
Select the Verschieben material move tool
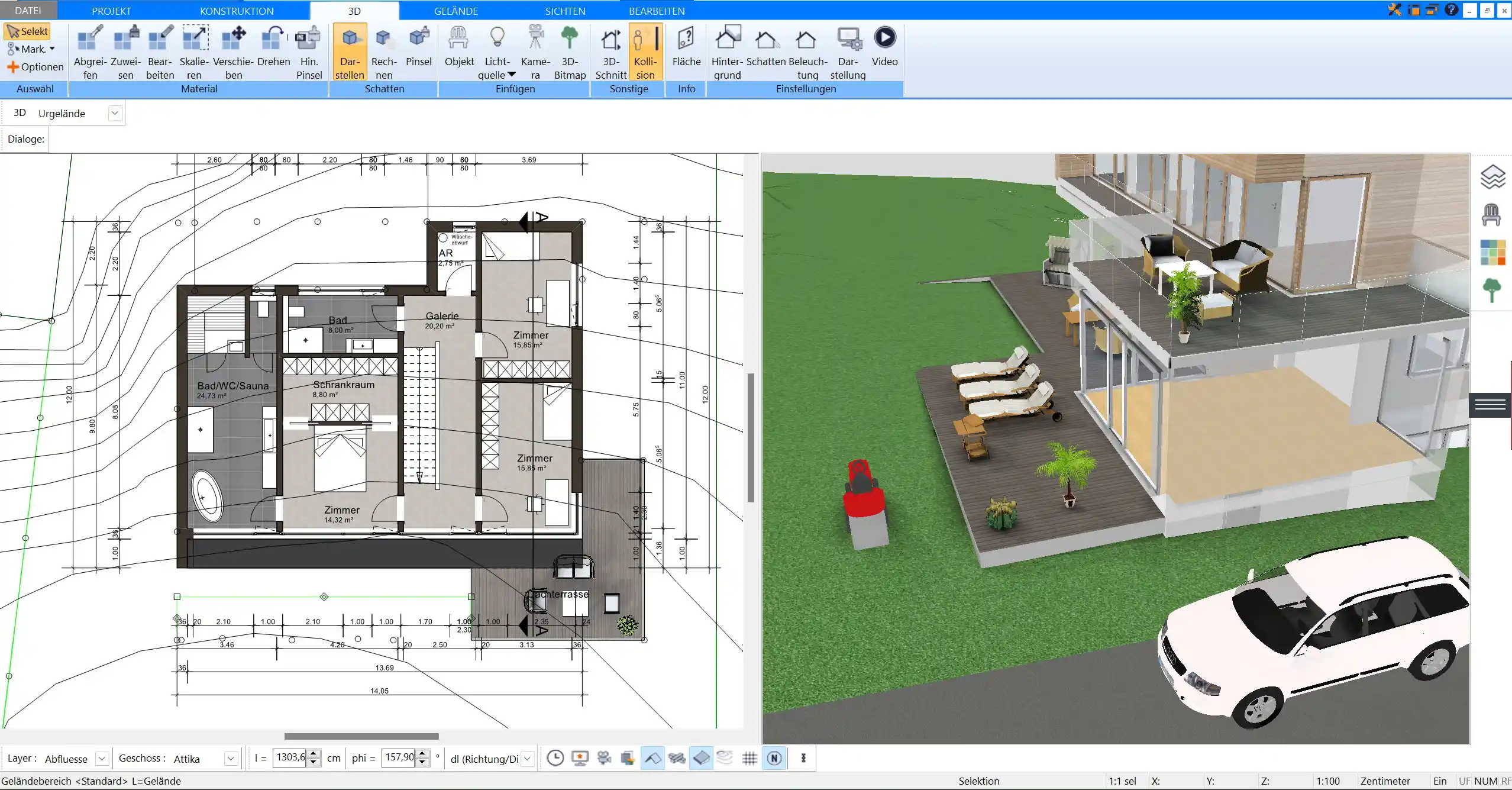234,52
